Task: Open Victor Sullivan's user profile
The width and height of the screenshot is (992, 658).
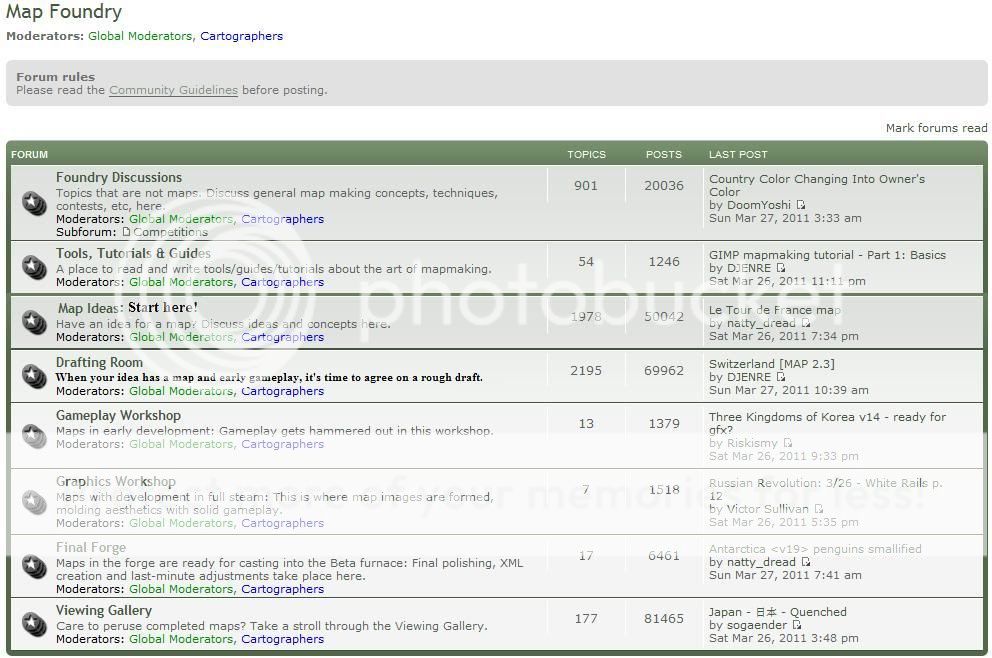Action: [x=767, y=509]
